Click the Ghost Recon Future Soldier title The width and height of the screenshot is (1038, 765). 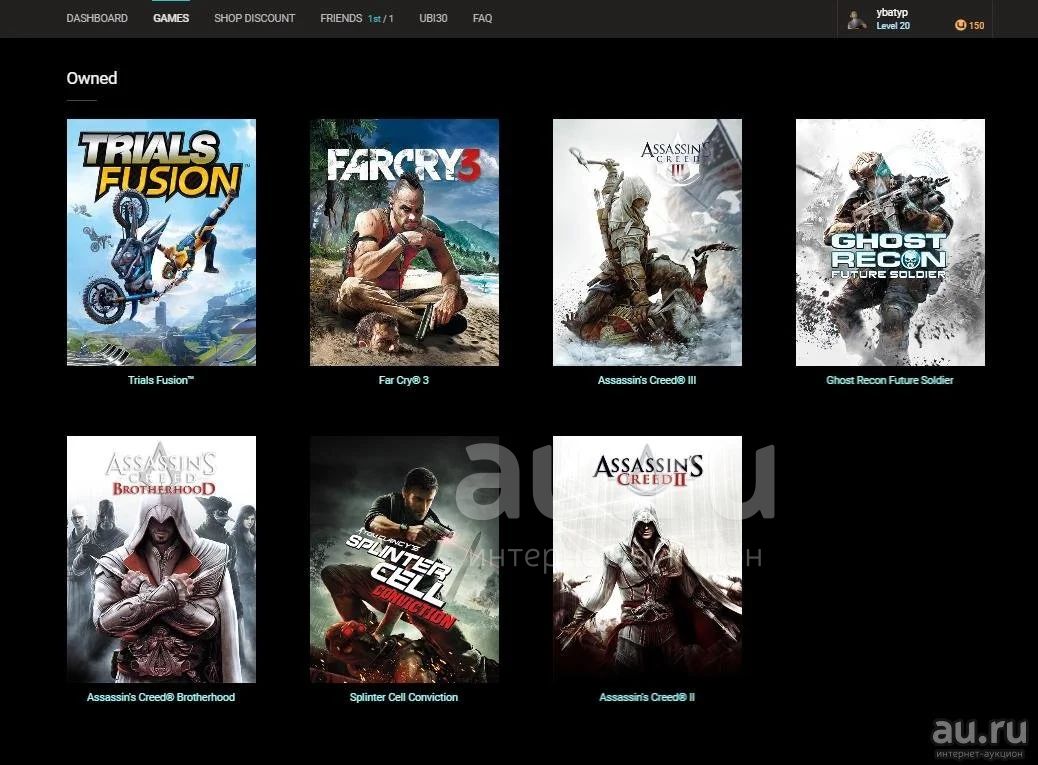(x=890, y=380)
